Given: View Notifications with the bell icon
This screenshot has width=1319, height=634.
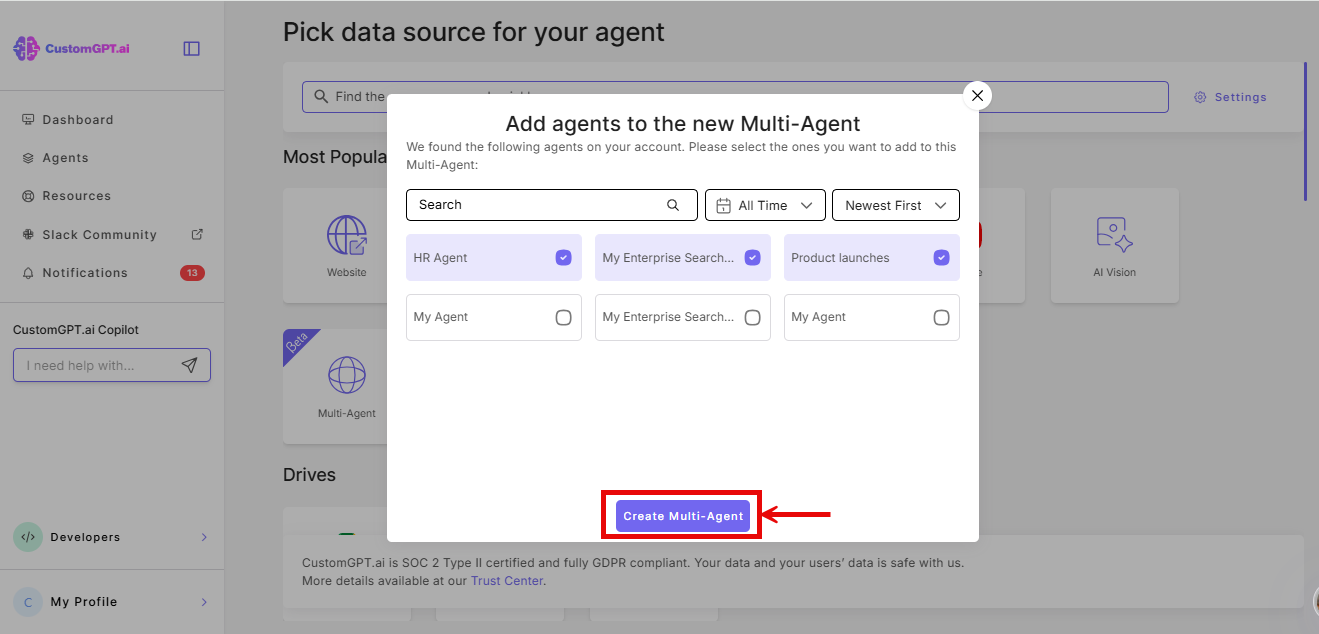Looking at the screenshot, I should pyautogui.click(x=82, y=272).
